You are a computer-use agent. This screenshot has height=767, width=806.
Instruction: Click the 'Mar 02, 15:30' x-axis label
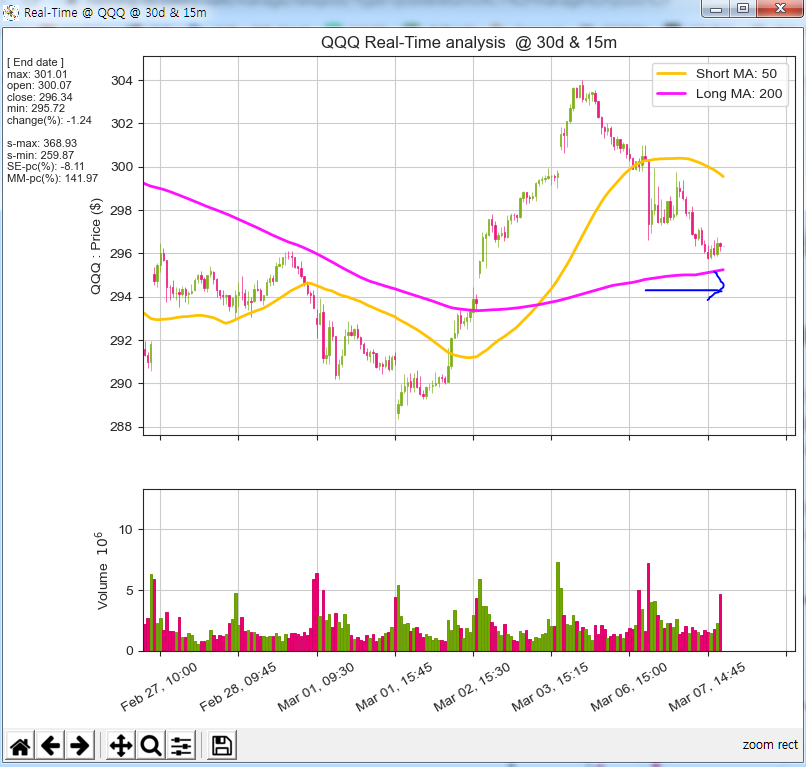point(472,687)
